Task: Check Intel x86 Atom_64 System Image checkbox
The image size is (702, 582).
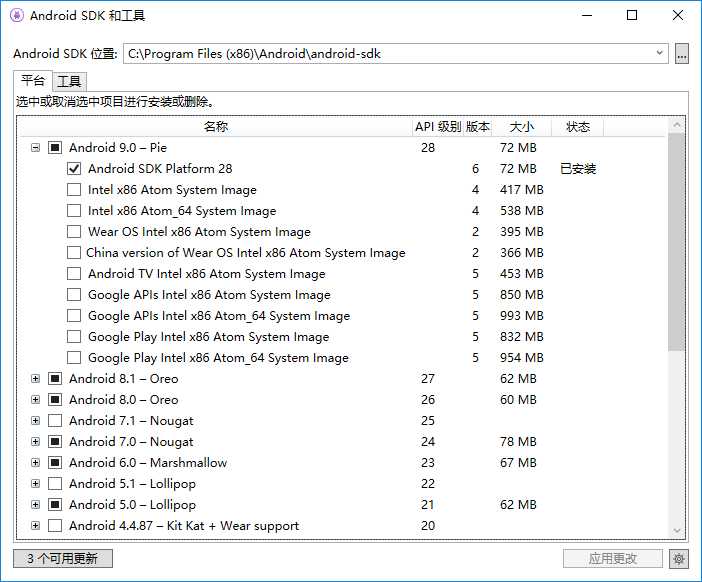Action: (x=74, y=211)
